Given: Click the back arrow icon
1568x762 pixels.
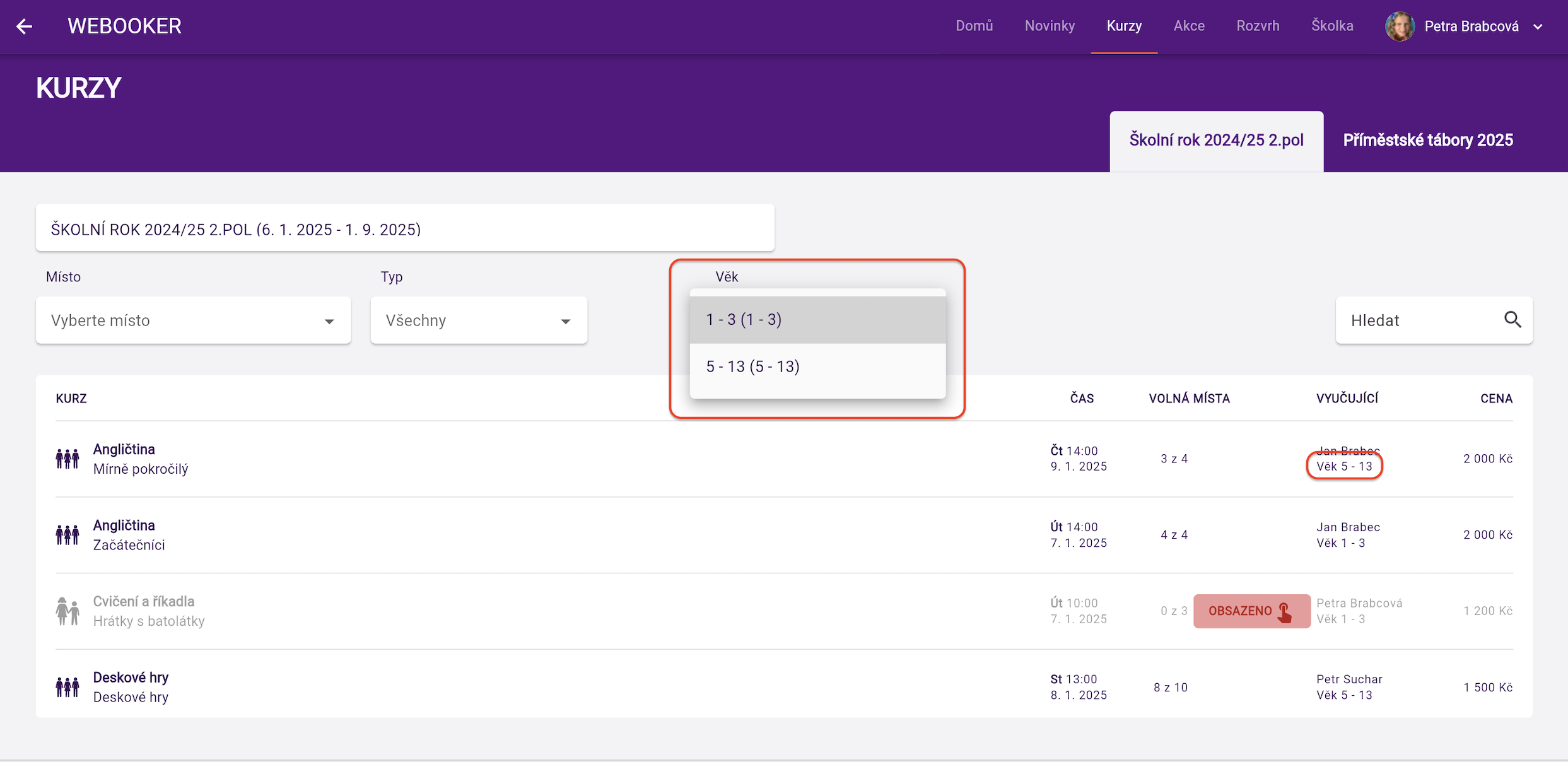Looking at the screenshot, I should (x=24, y=26).
